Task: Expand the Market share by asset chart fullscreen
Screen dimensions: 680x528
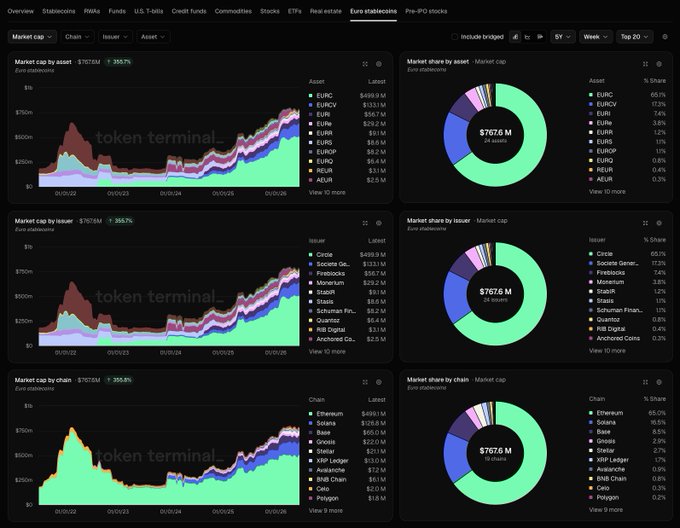Action: (645, 64)
